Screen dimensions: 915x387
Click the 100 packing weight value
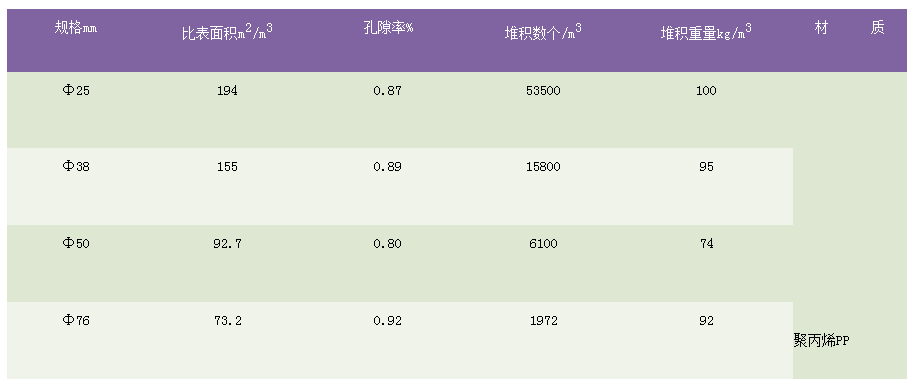[706, 90]
